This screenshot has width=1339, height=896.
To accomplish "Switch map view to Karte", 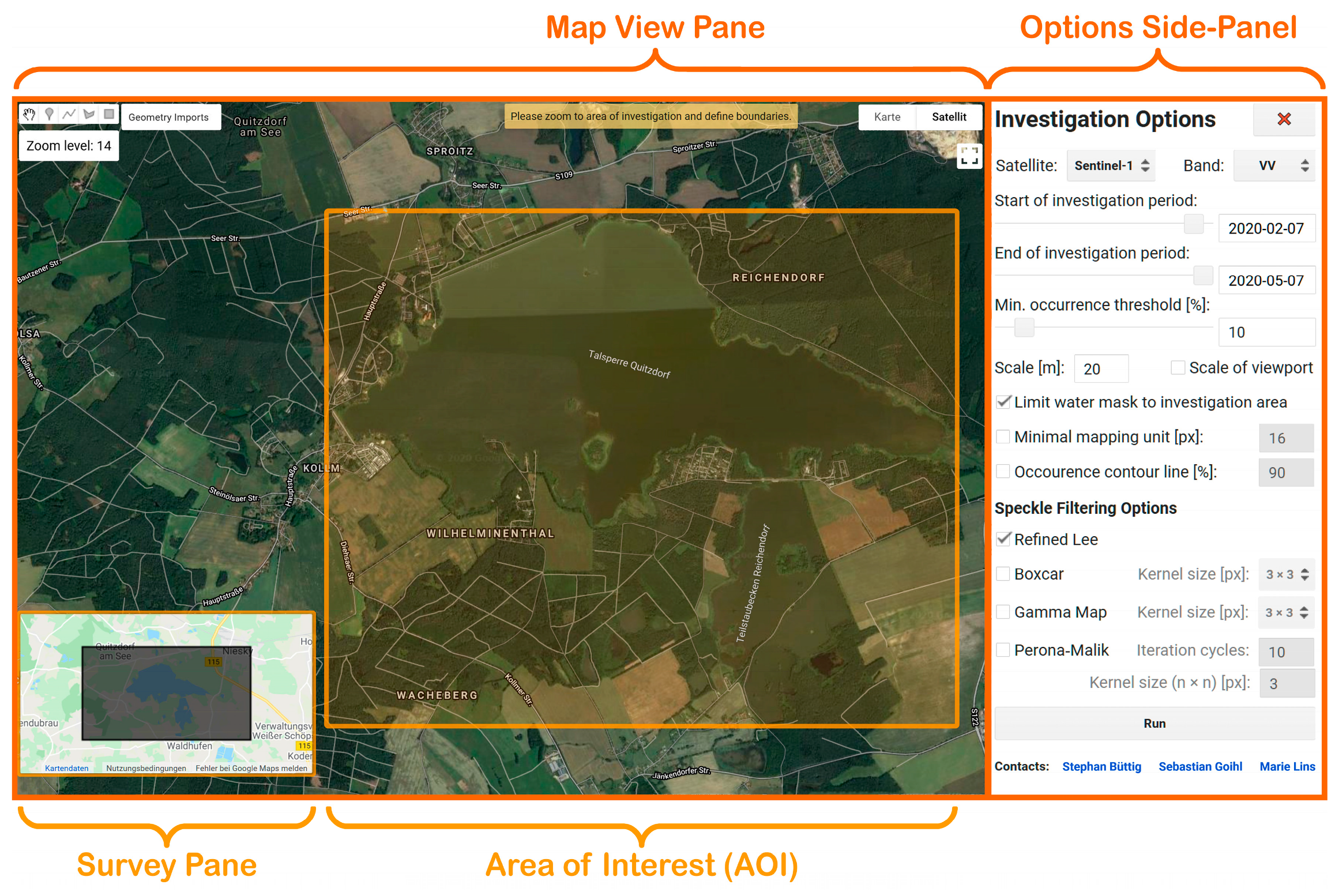I will 887,117.
